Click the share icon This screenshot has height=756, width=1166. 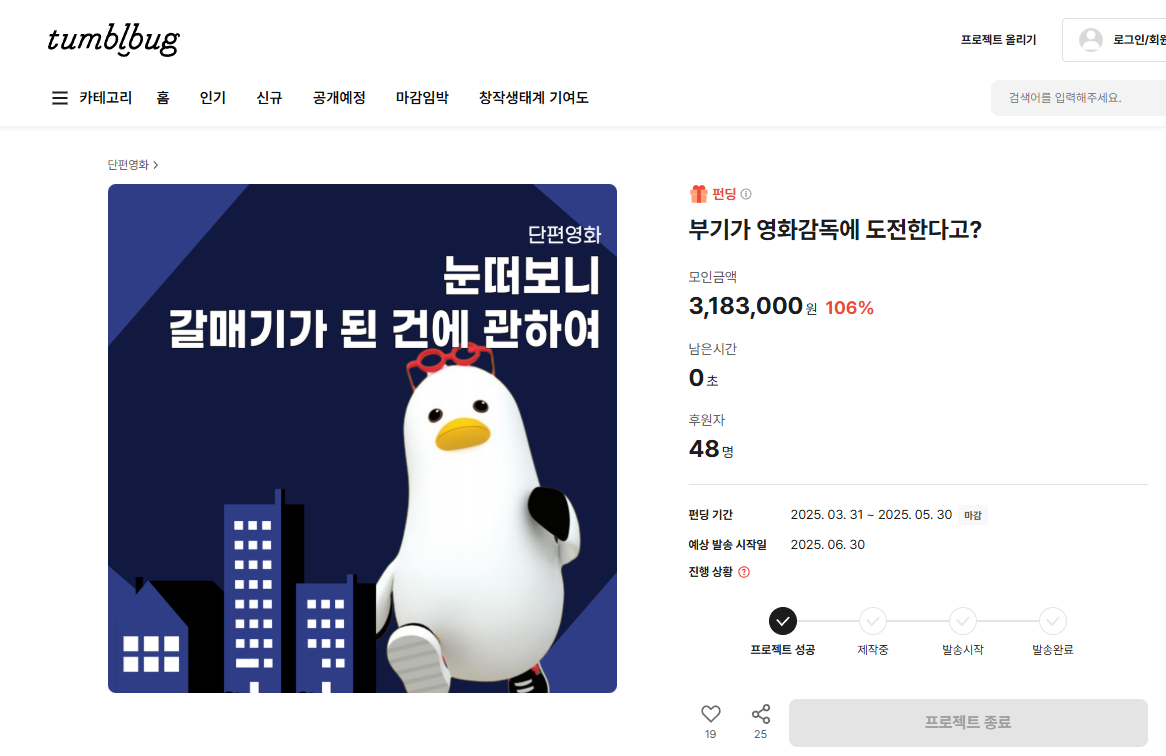click(x=761, y=714)
